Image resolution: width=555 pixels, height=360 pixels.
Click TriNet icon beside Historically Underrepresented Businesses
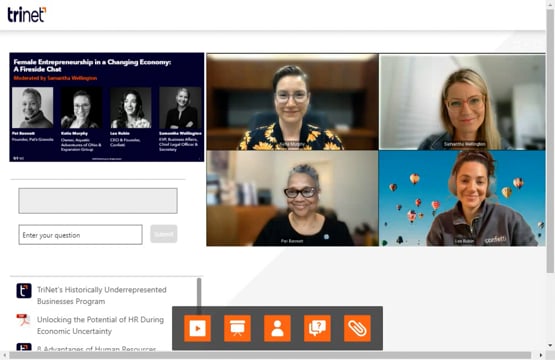tap(24, 291)
